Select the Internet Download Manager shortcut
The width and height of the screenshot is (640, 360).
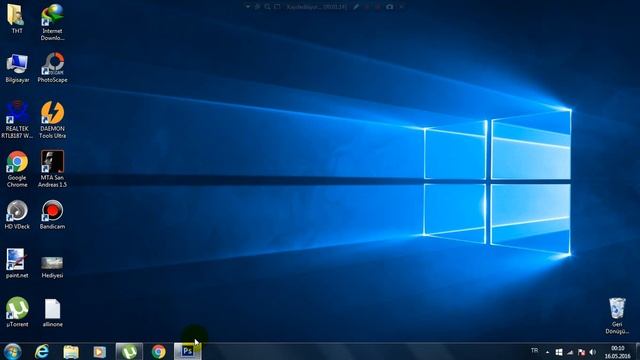(52, 22)
